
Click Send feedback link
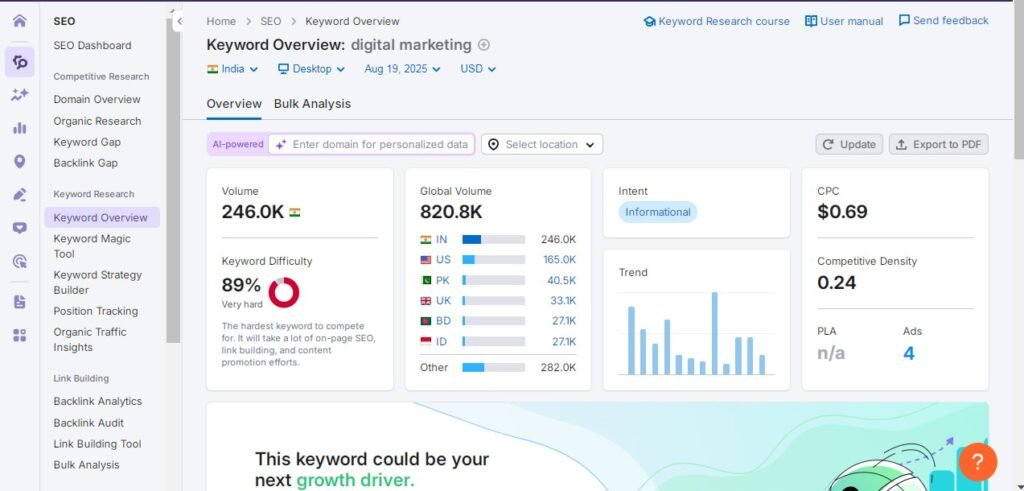tap(944, 20)
